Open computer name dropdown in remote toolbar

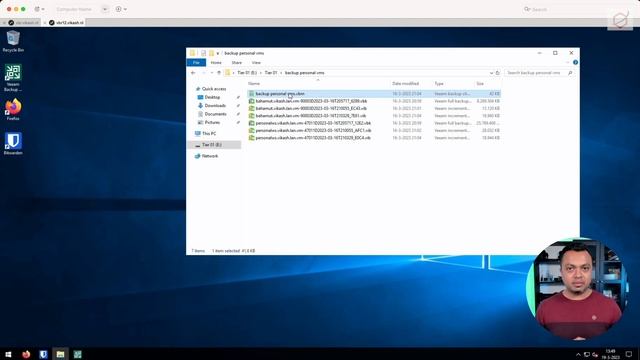point(104,9)
